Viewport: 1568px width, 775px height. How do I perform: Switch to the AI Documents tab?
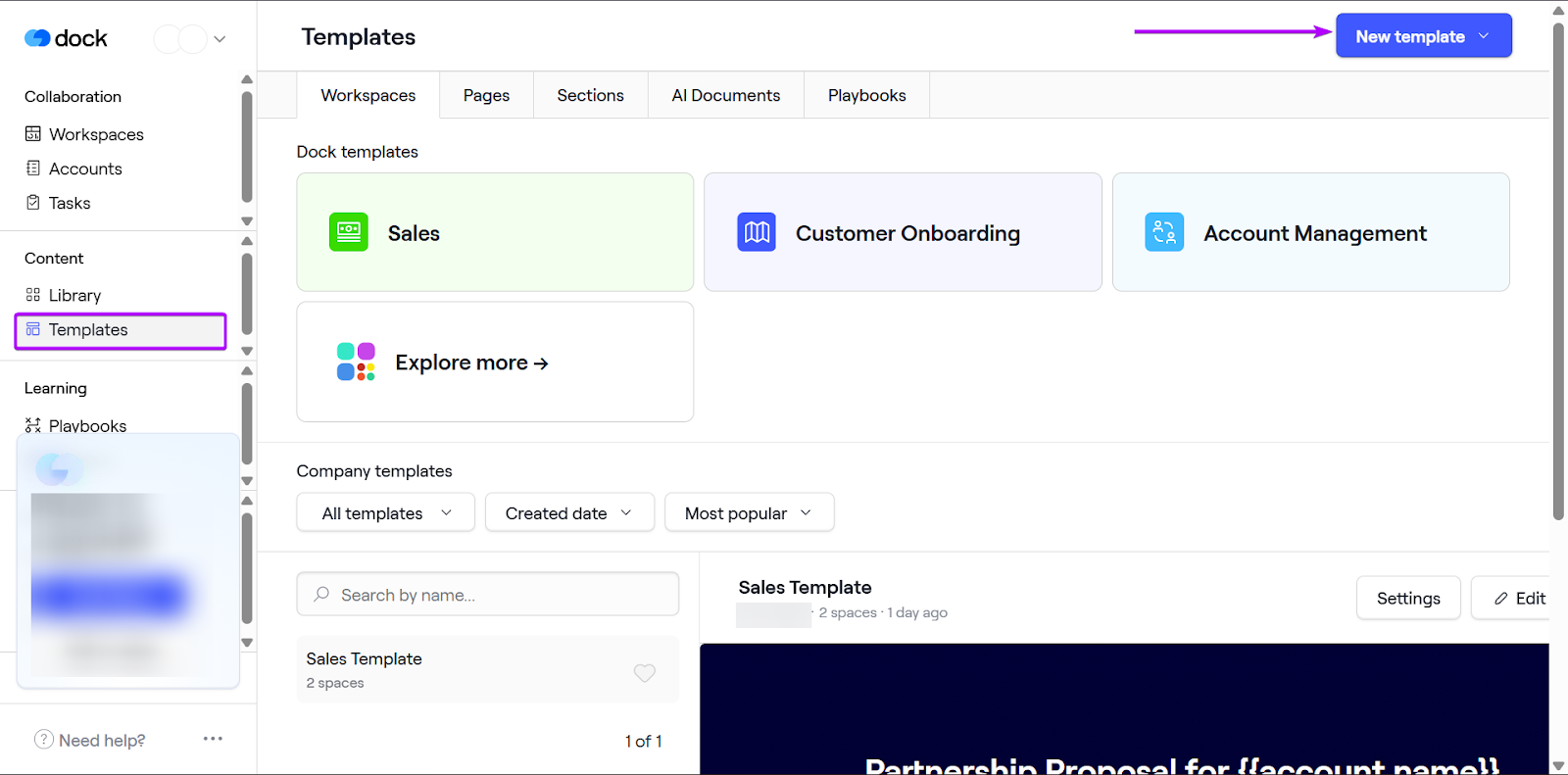[726, 95]
